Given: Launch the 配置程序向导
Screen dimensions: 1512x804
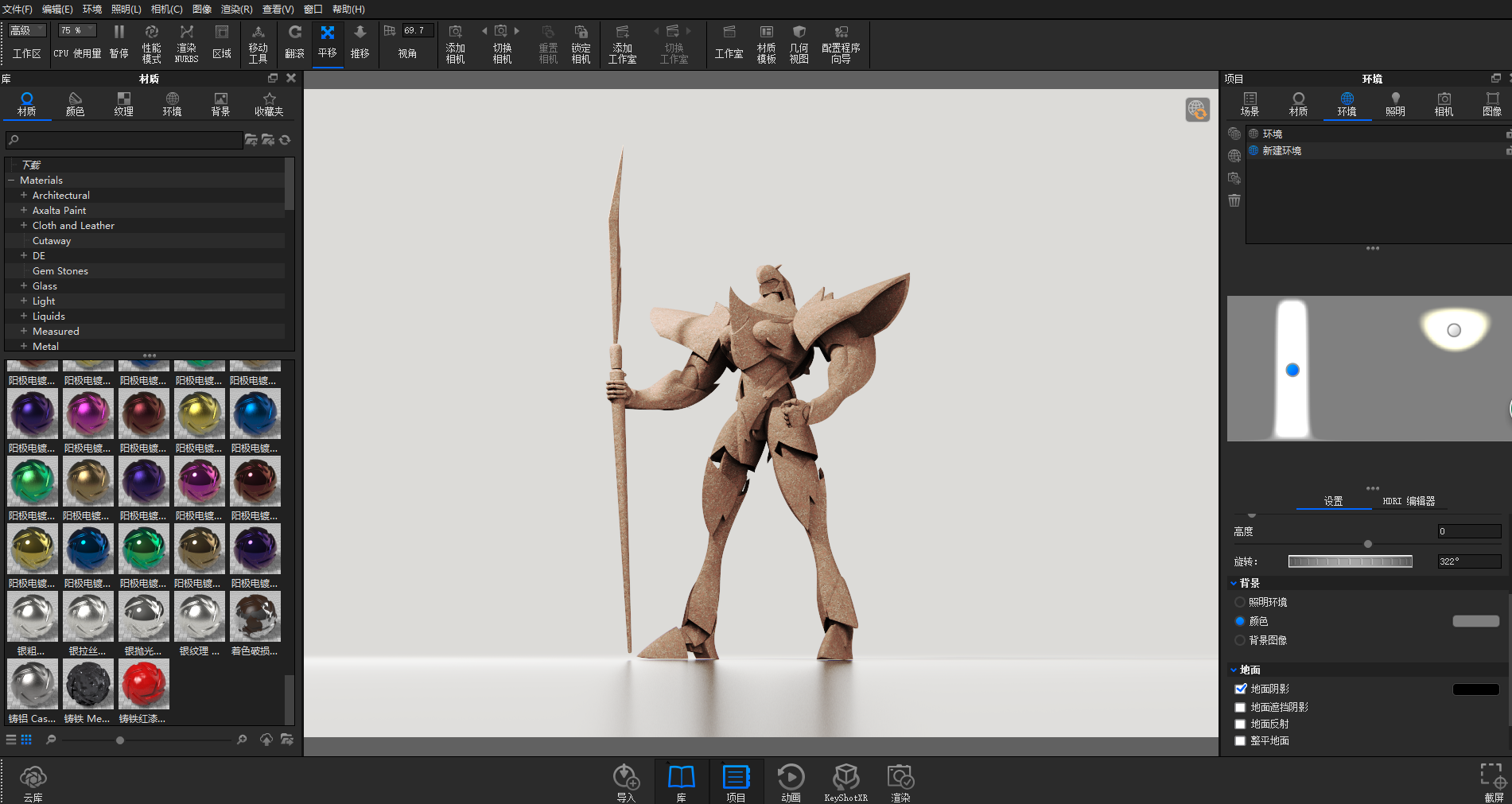Looking at the screenshot, I should point(840,45).
